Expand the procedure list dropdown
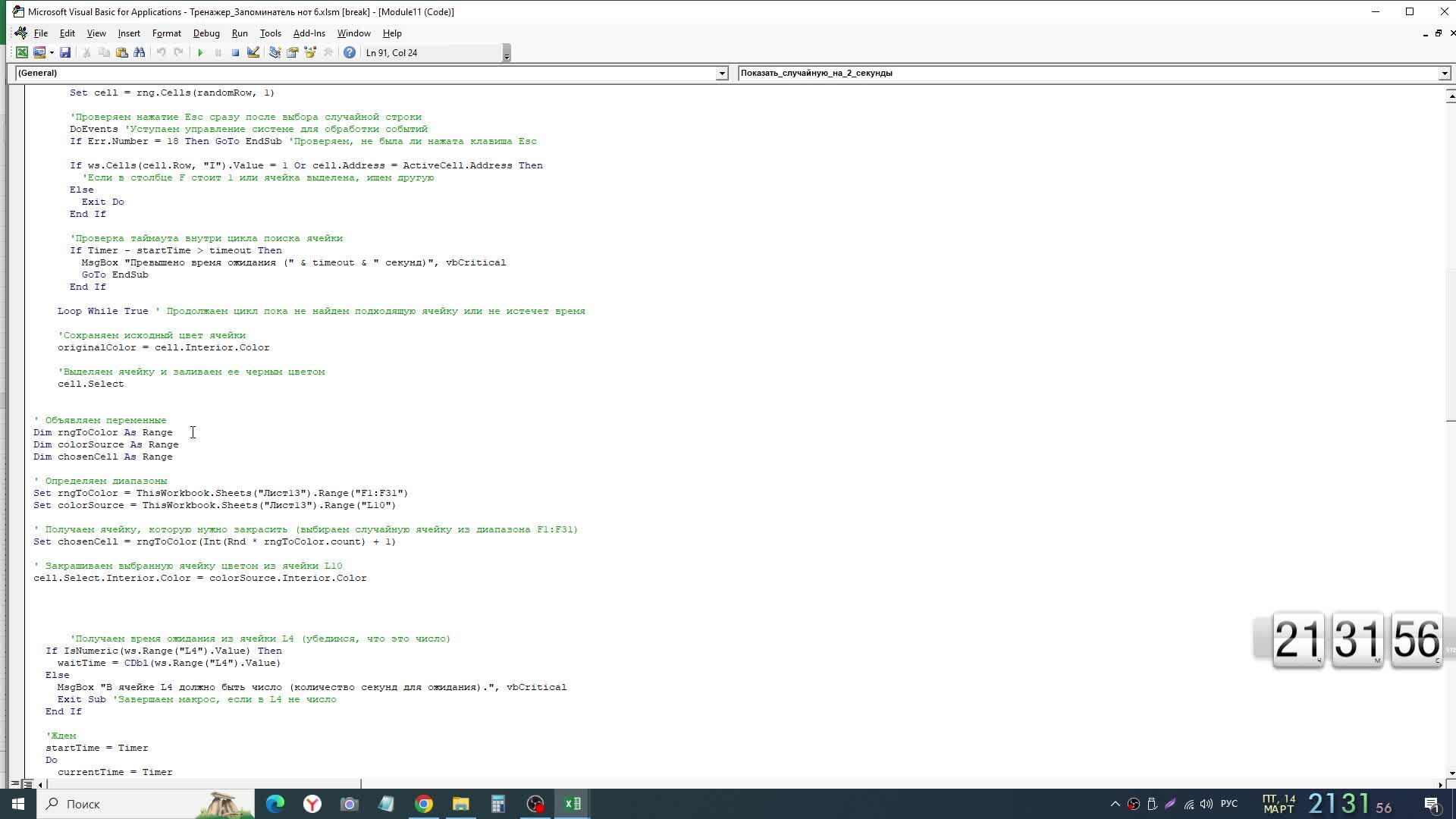Viewport: 1456px width, 819px height. [1444, 74]
